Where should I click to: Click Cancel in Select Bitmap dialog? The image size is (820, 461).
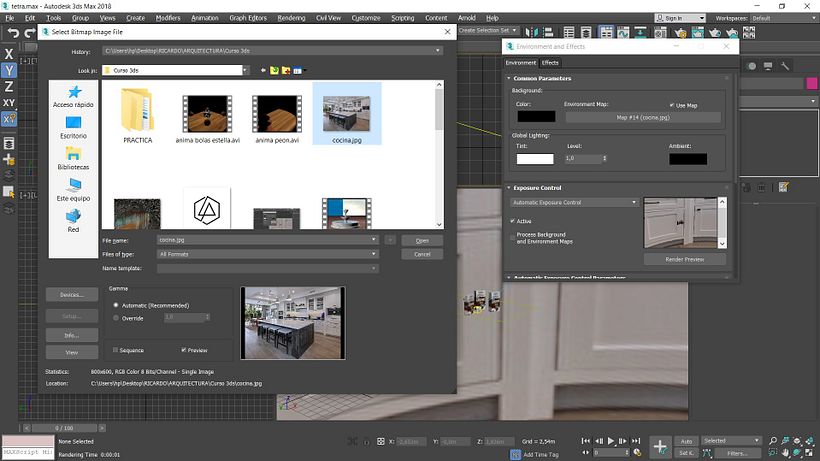point(422,255)
